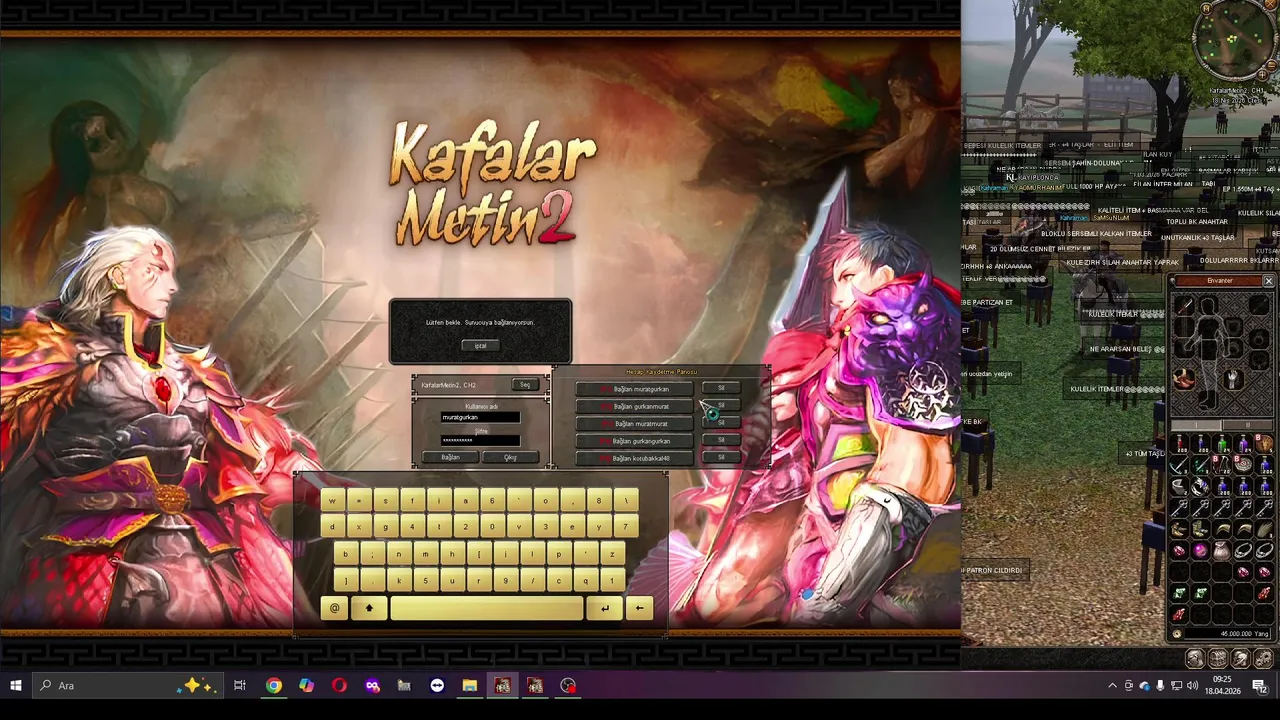Image resolution: width=1280 pixels, height=720 pixels.
Task: Delete saved account muratgurkan with Sil
Action: (x=721, y=388)
